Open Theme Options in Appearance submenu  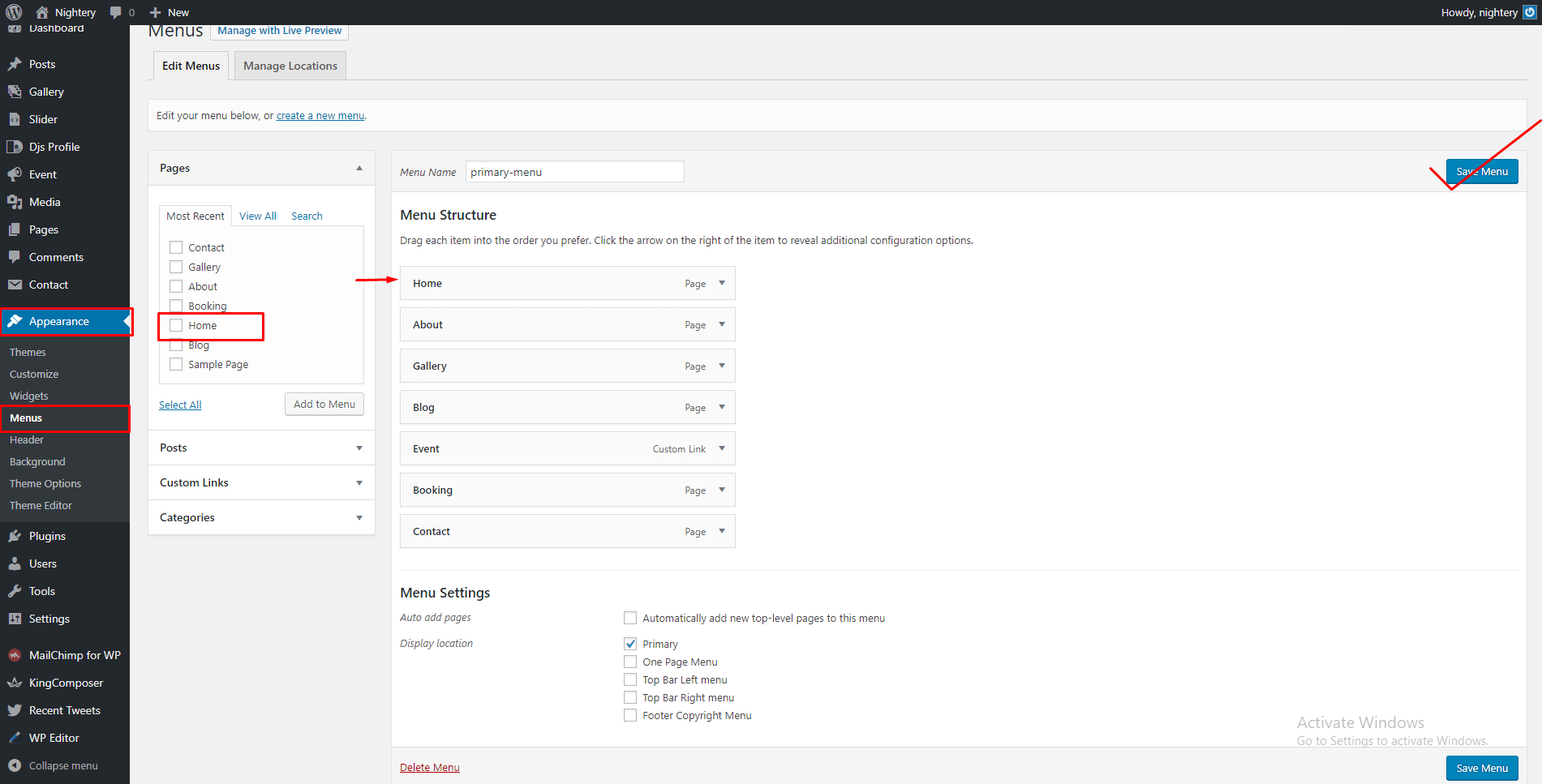click(x=45, y=483)
